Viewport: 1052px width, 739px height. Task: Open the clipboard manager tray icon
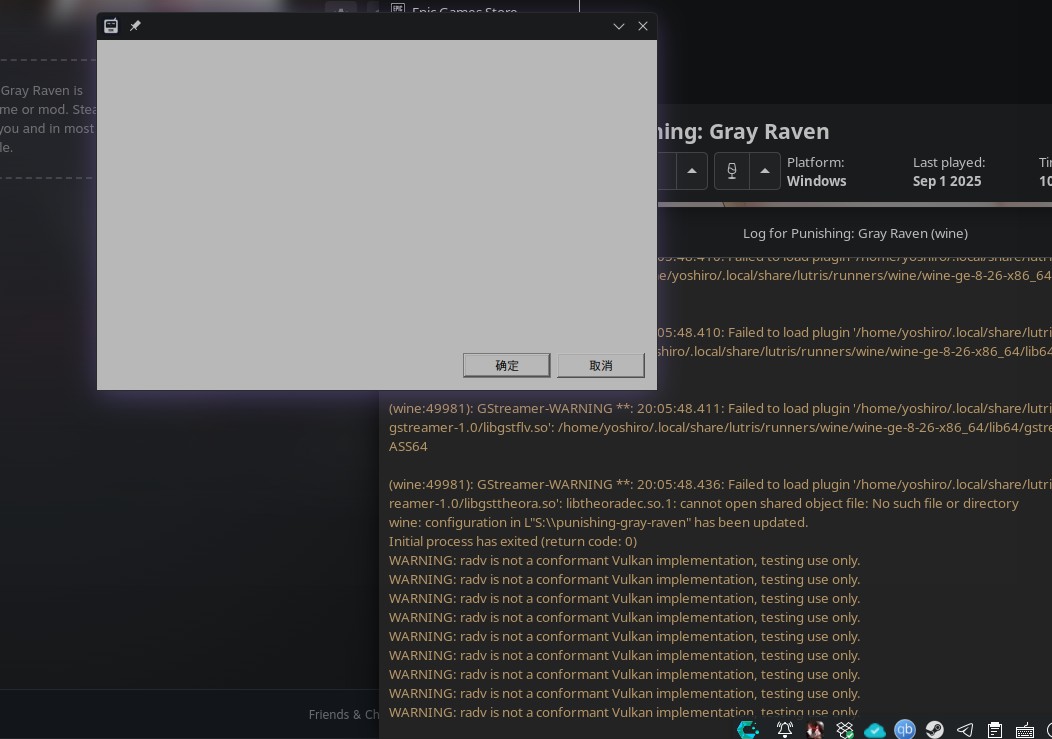pyautogui.click(x=995, y=730)
